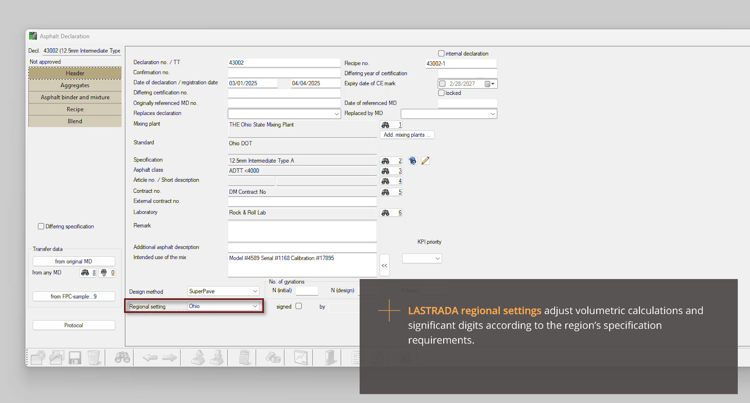Tick the 'signed' checkbox
The width and height of the screenshot is (750, 403).
click(x=298, y=306)
